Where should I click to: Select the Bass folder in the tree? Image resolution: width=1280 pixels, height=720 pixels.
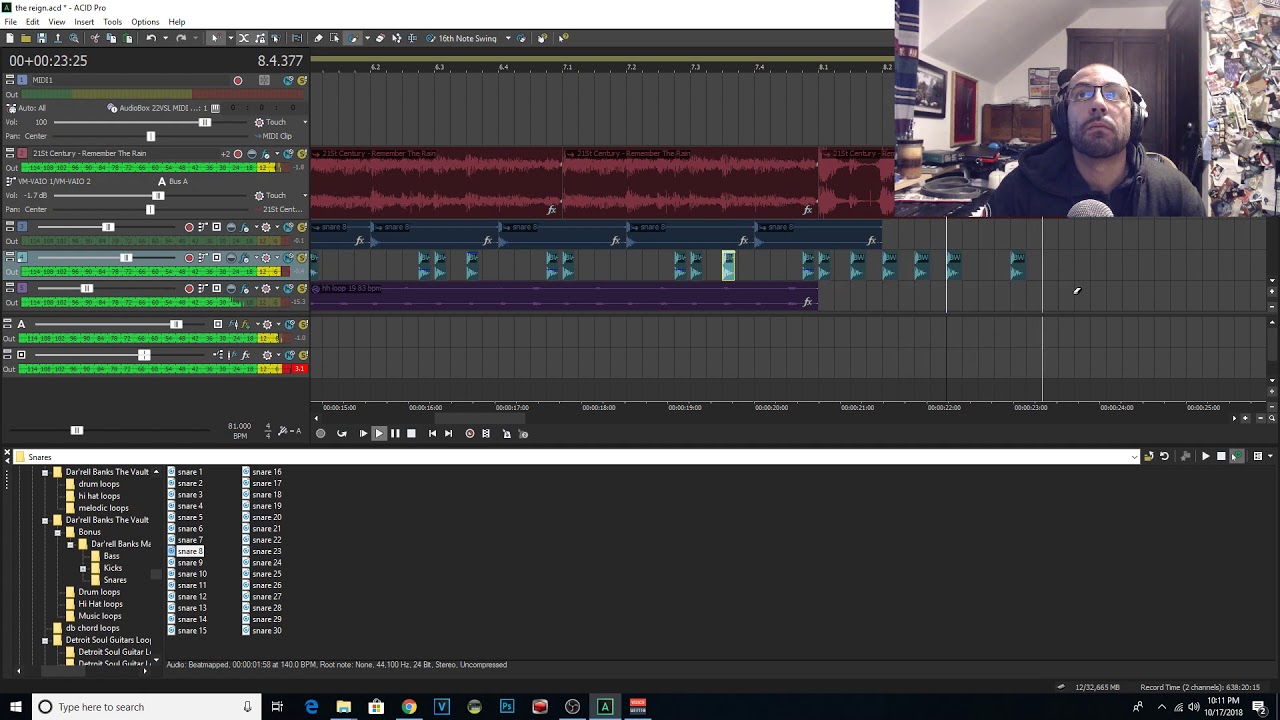pos(111,556)
